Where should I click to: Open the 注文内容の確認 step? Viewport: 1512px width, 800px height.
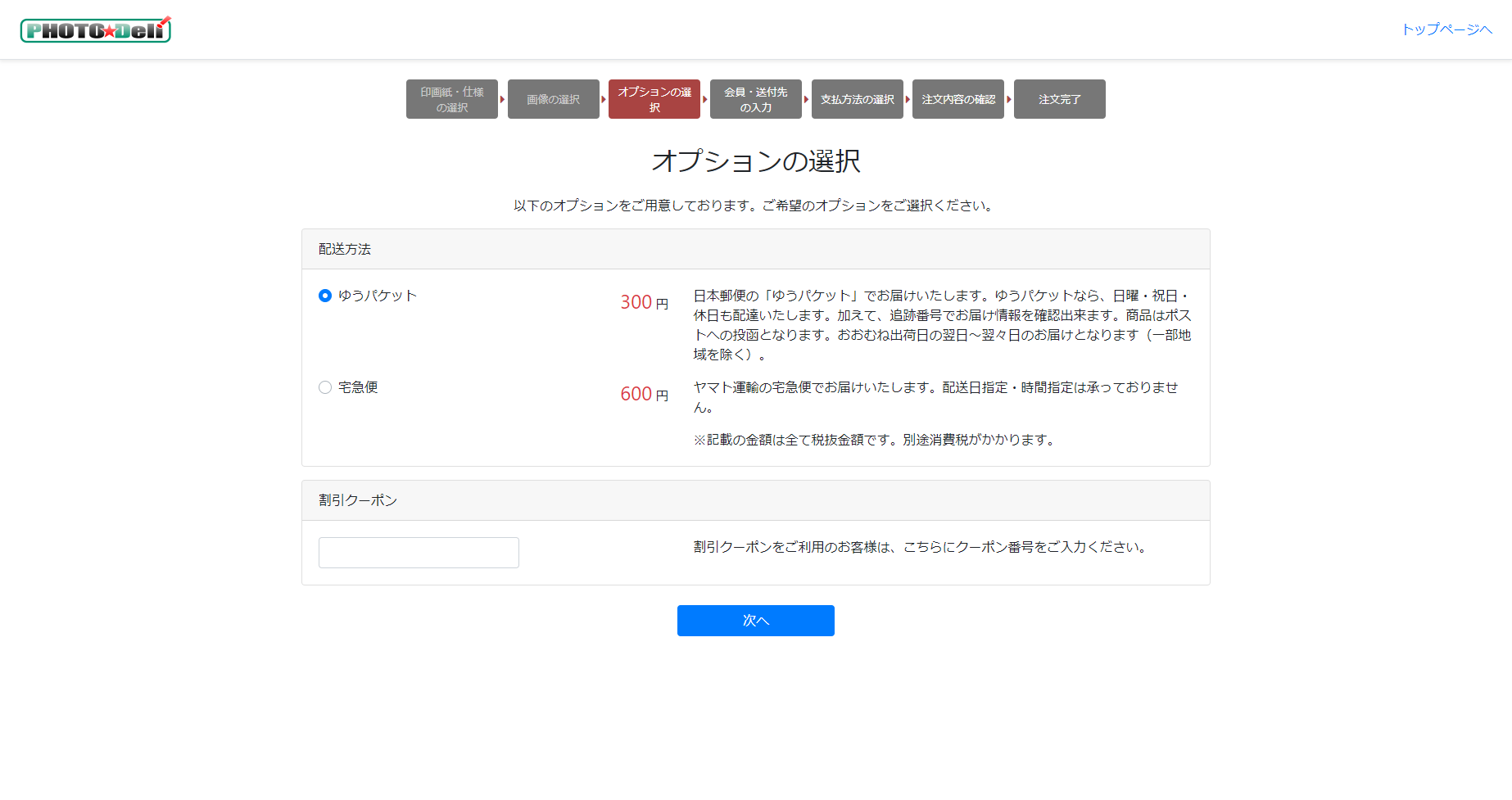[x=957, y=99]
